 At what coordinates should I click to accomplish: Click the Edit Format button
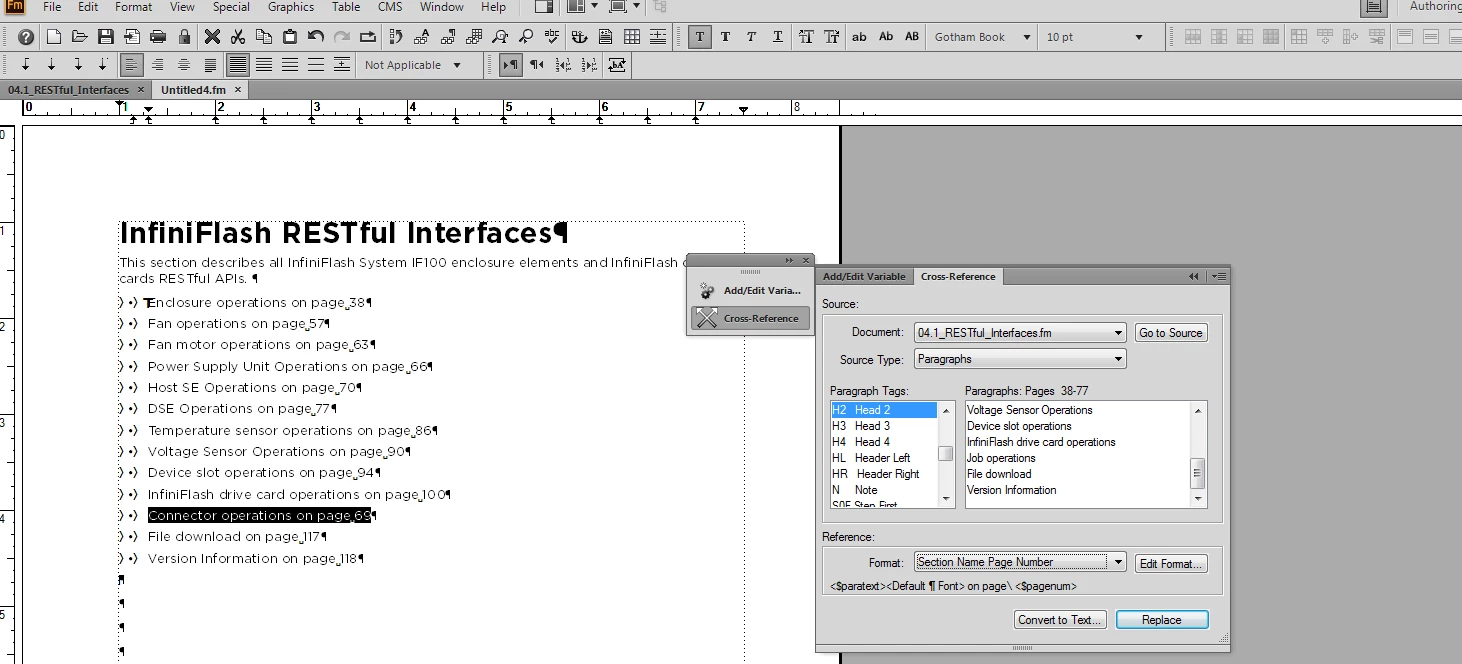(1171, 563)
